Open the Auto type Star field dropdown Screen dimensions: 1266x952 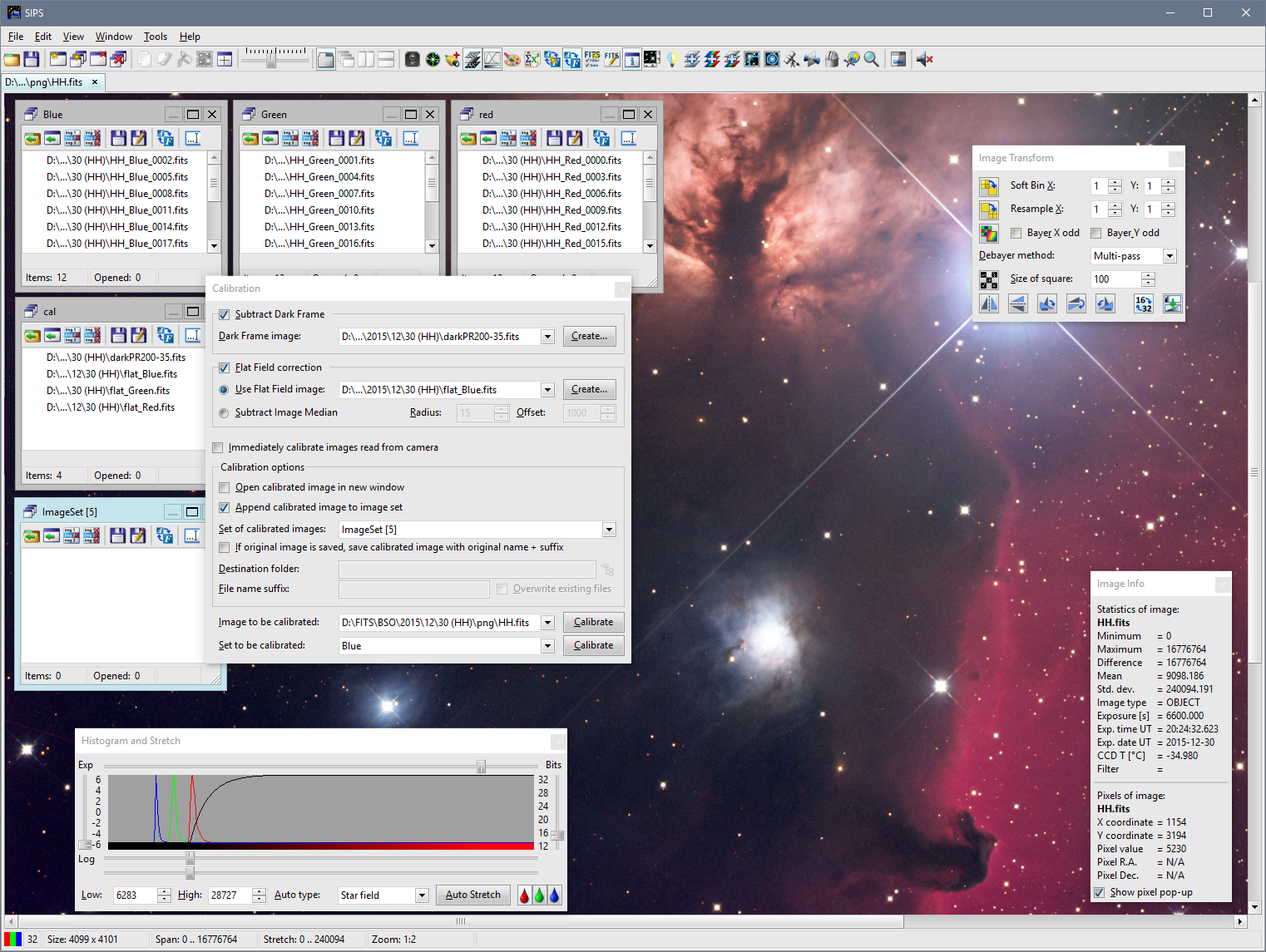pyautogui.click(x=422, y=895)
